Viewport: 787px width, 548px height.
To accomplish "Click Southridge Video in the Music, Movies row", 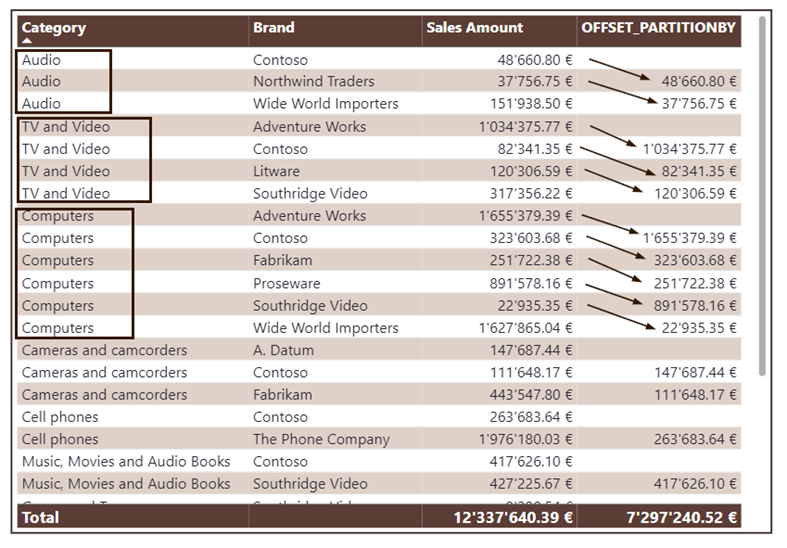I will [x=310, y=484].
